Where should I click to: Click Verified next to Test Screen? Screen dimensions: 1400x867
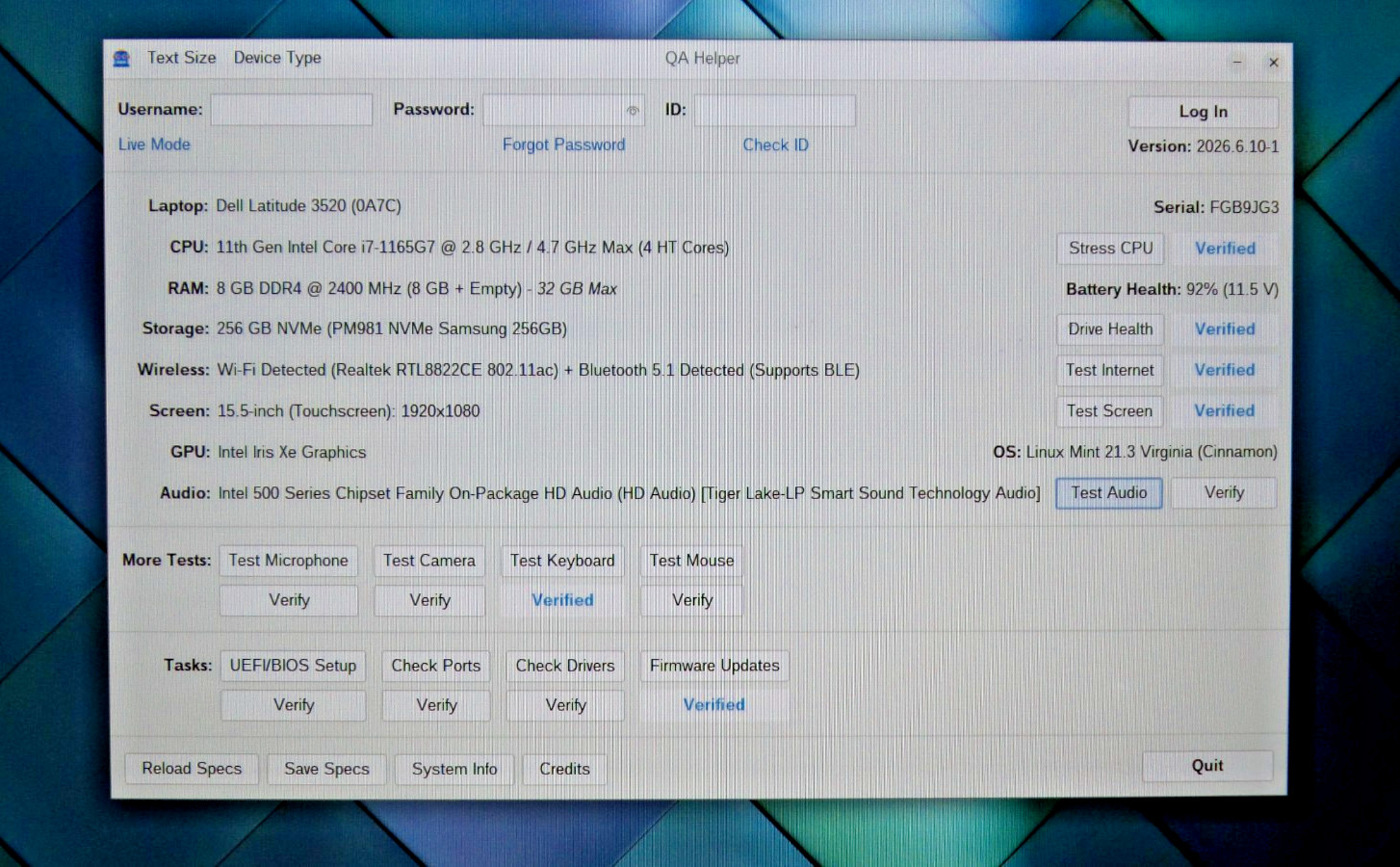tap(1225, 411)
